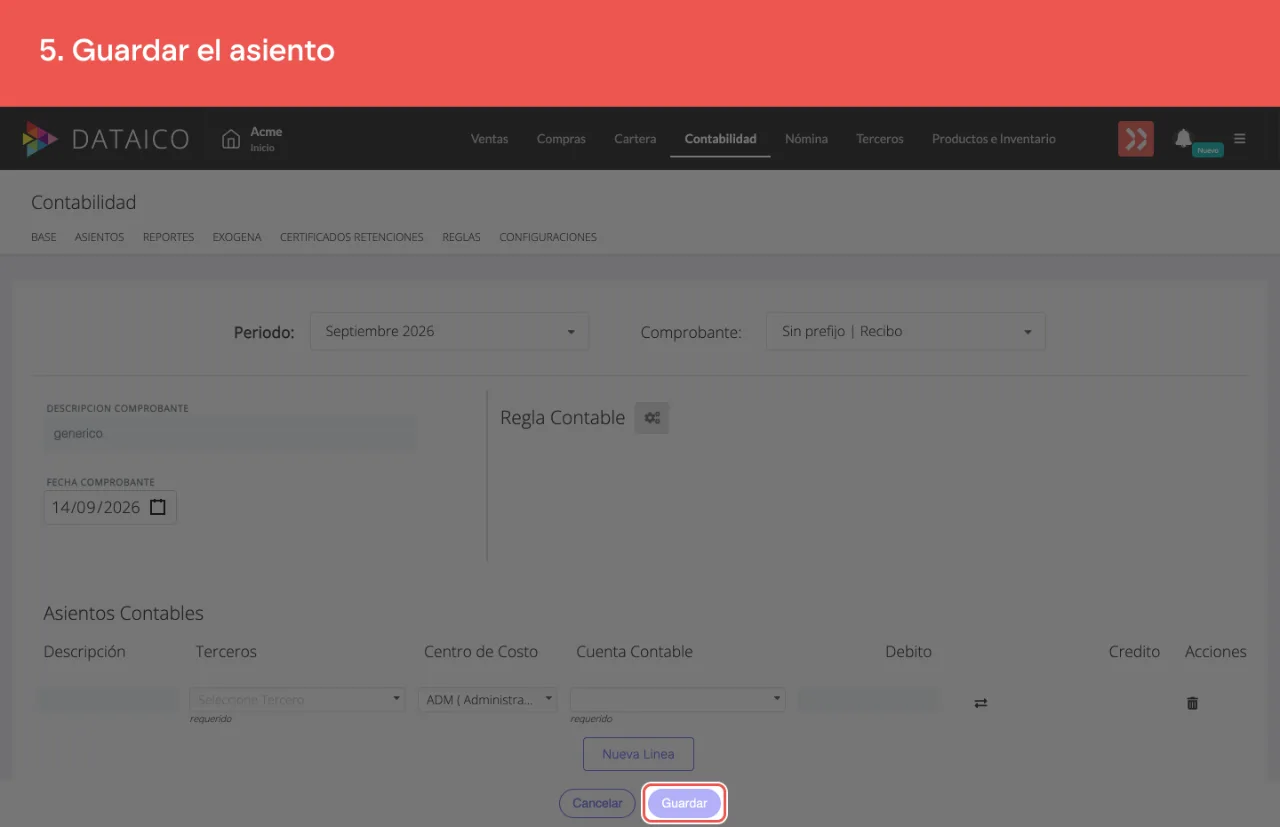Image resolution: width=1280 pixels, height=827 pixels.
Task: Open the Contabilidad menu
Action: coord(720,139)
